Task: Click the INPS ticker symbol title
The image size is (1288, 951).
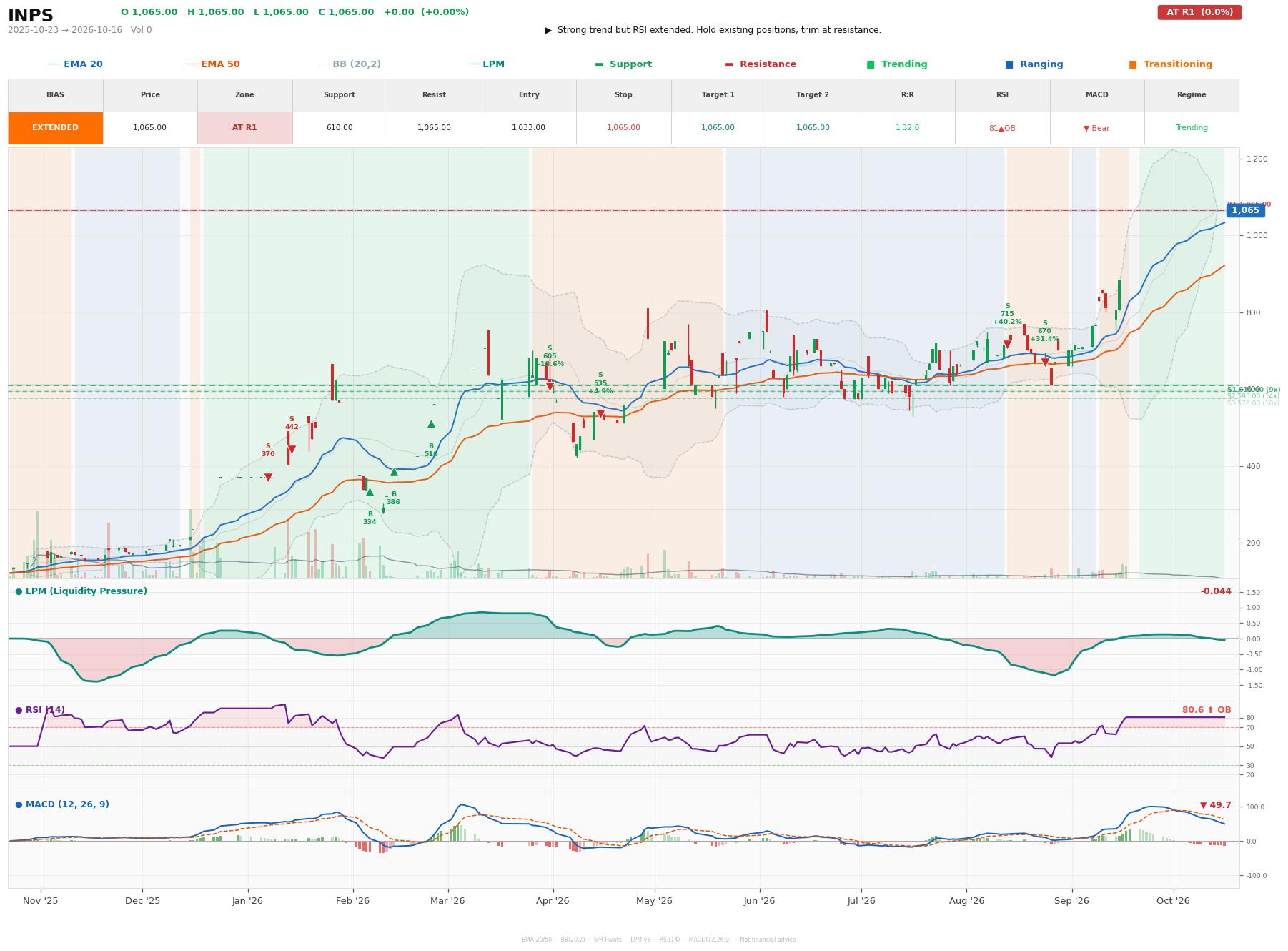Action: click(x=31, y=16)
